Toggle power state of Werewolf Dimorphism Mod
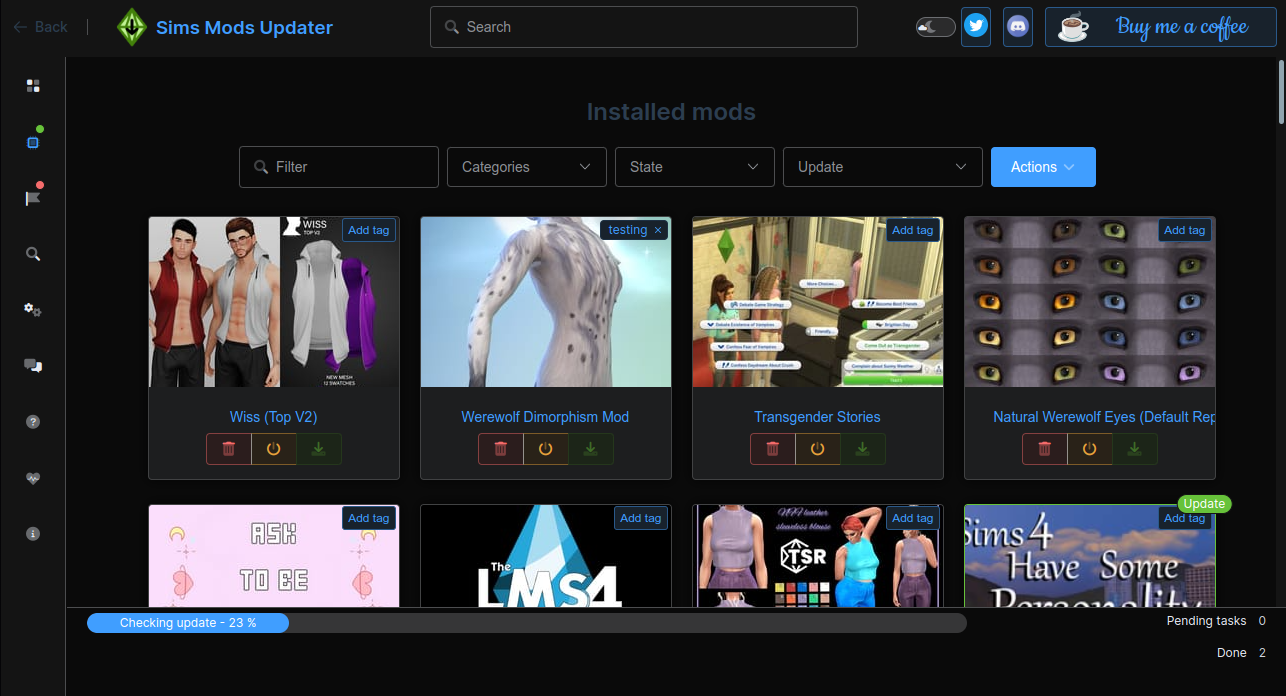 click(x=545, y=449)
